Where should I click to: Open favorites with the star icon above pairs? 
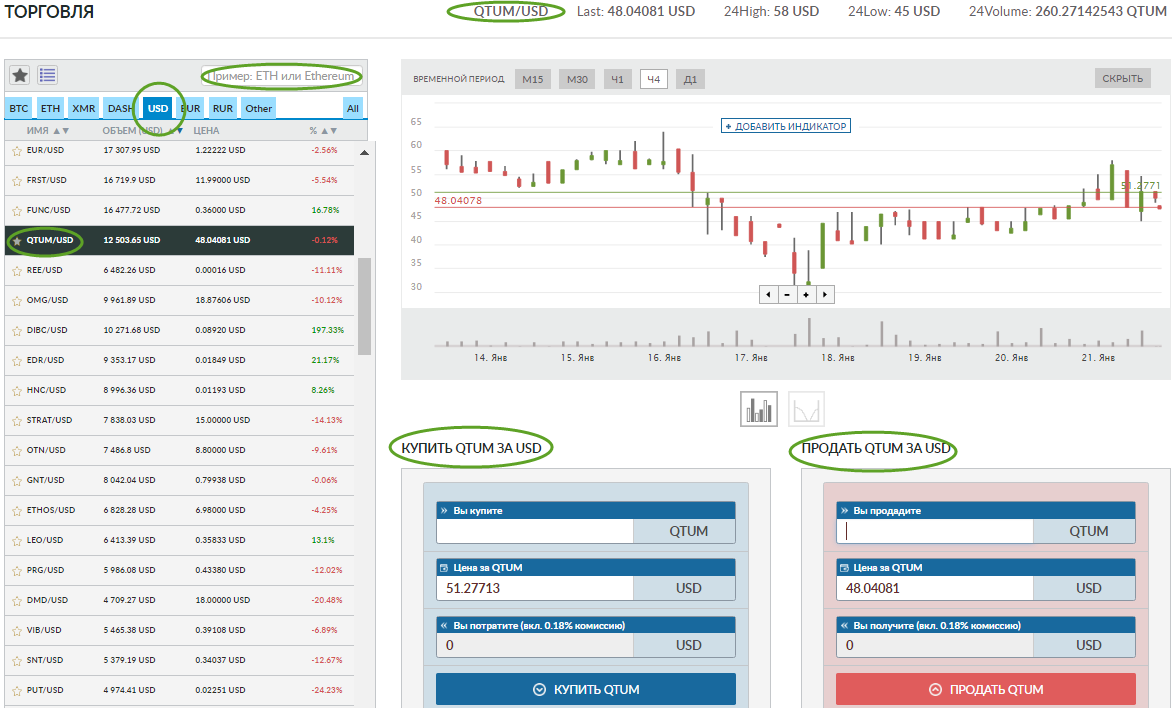(20, 75)
